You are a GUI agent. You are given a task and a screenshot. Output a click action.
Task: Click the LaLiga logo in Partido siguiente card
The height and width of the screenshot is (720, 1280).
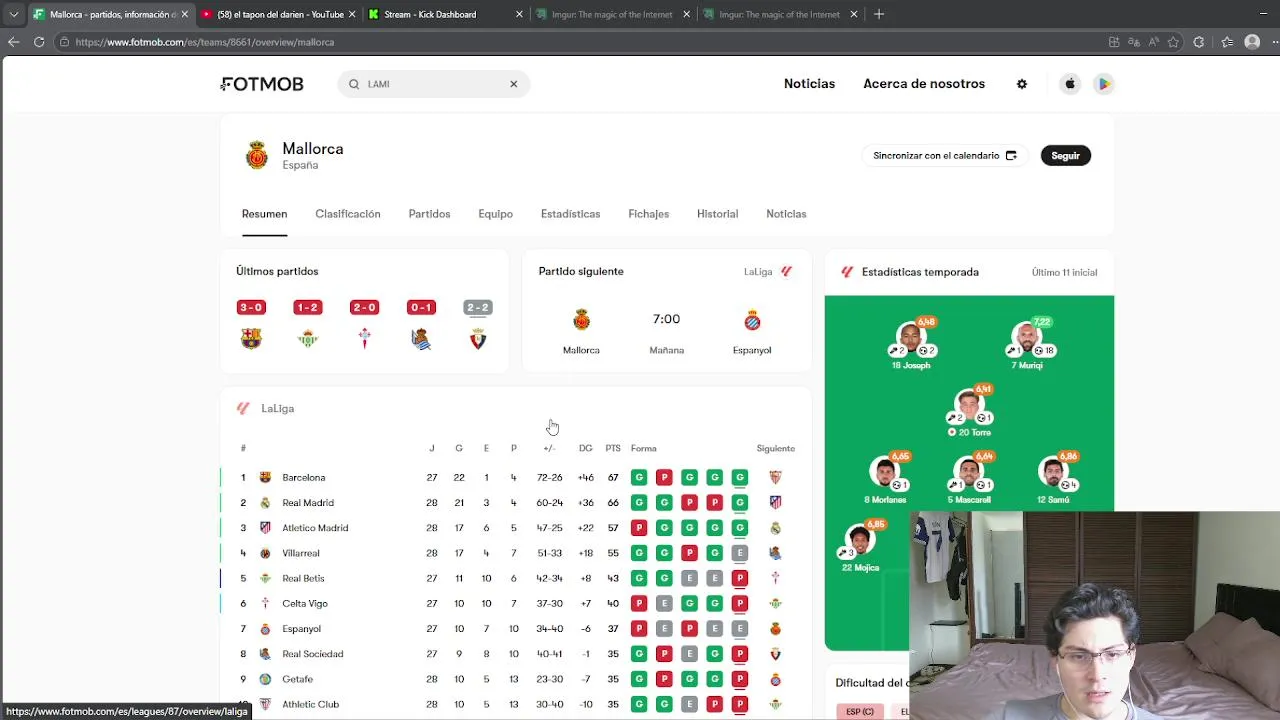click(786, 271)
